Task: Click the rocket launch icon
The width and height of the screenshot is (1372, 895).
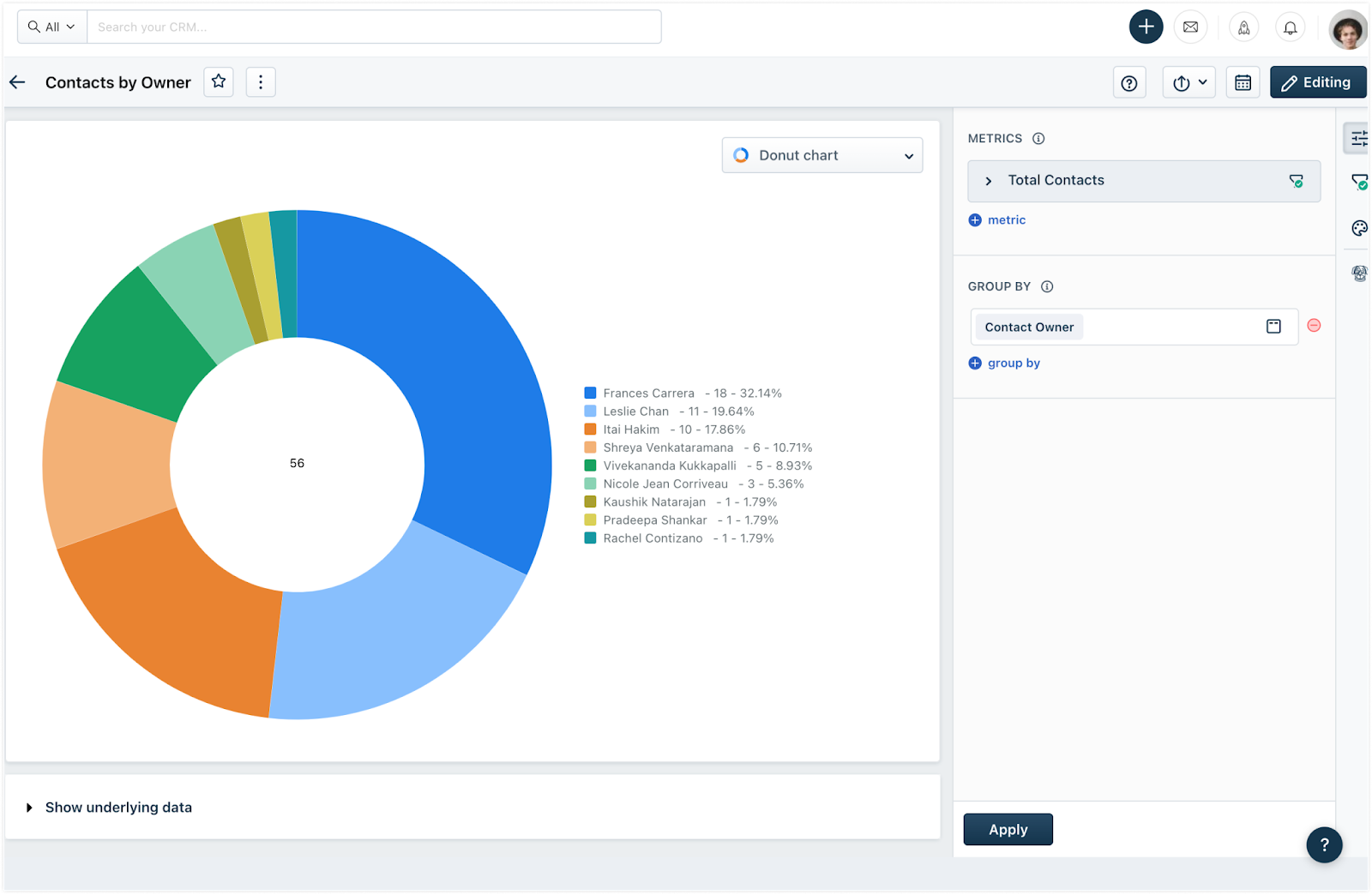Action: [1243, 27]
